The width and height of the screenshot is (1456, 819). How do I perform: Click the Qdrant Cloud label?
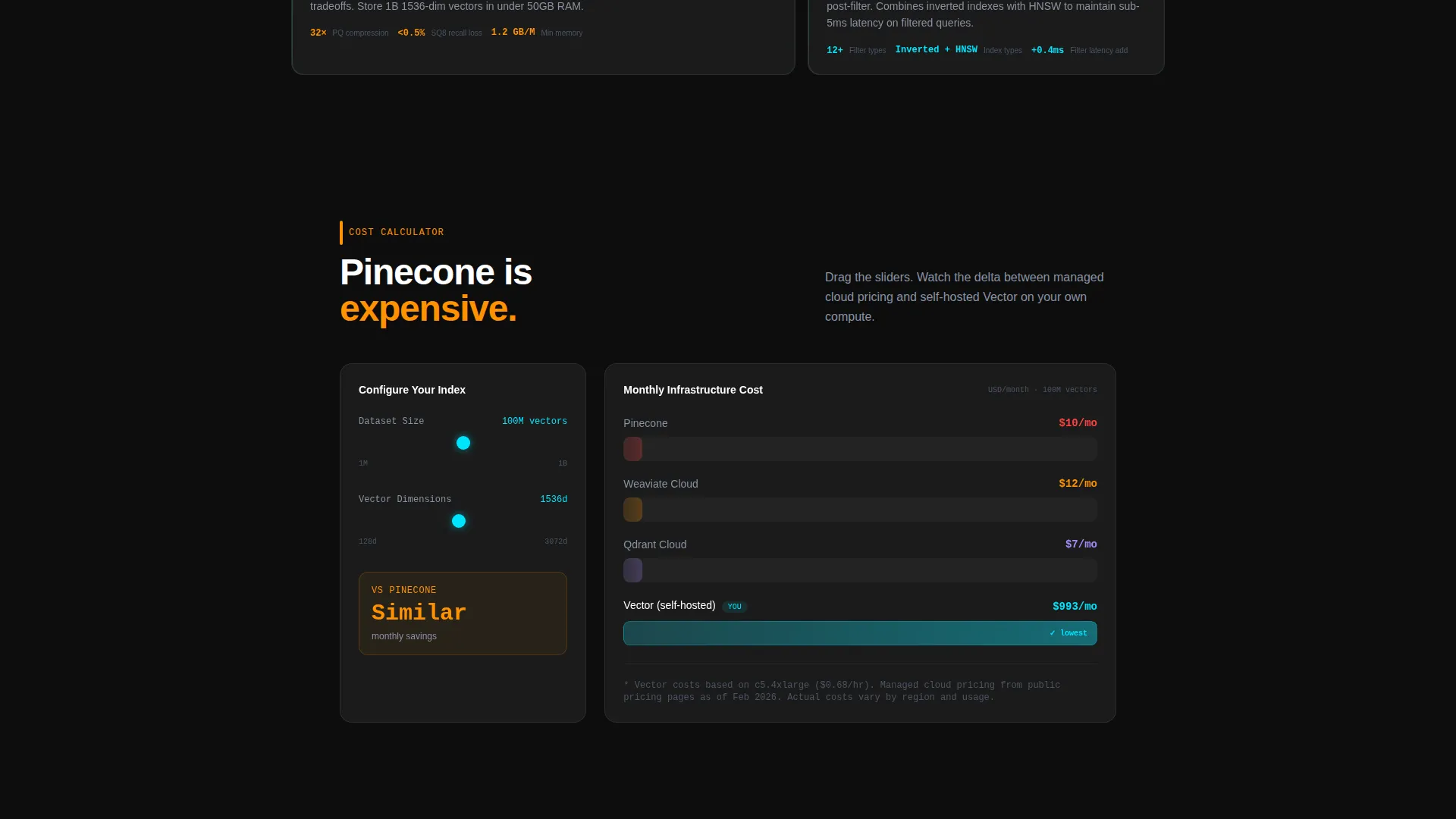tap(655, 544)
